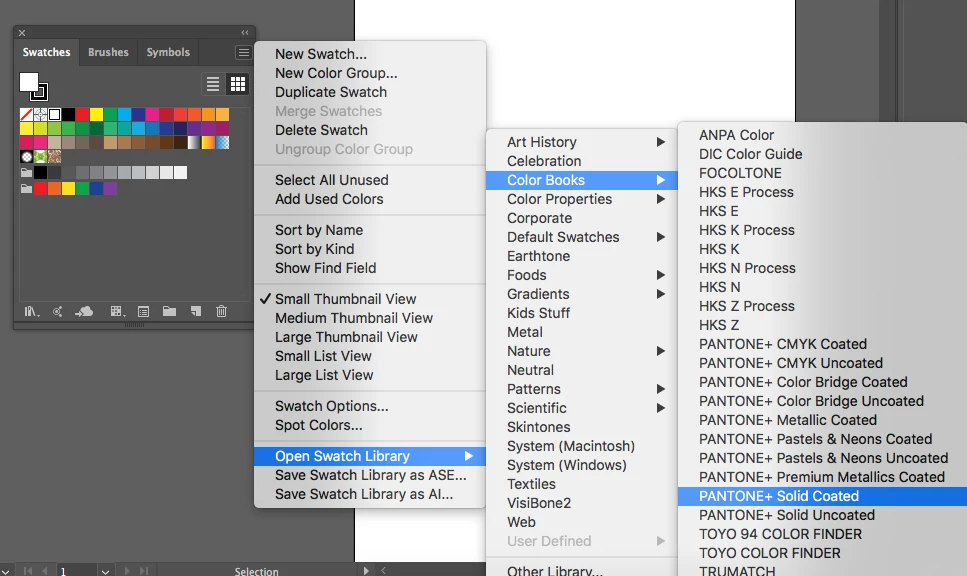Screen dimensions: 967x576
Task: Select the white-to-black gradient swatch
Action: point(194,142)
